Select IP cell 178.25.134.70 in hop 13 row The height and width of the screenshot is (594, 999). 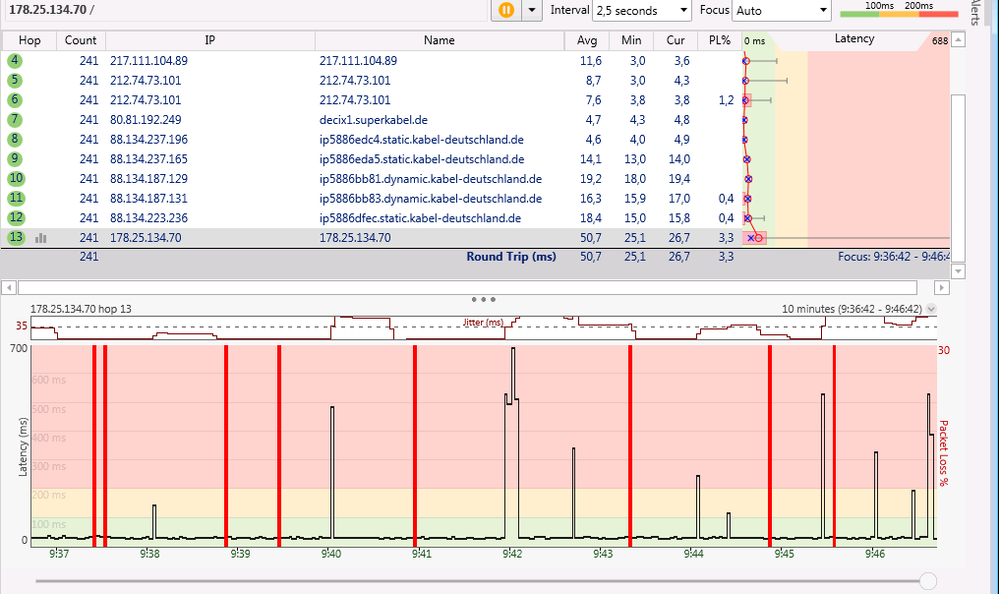pos(145,238)
